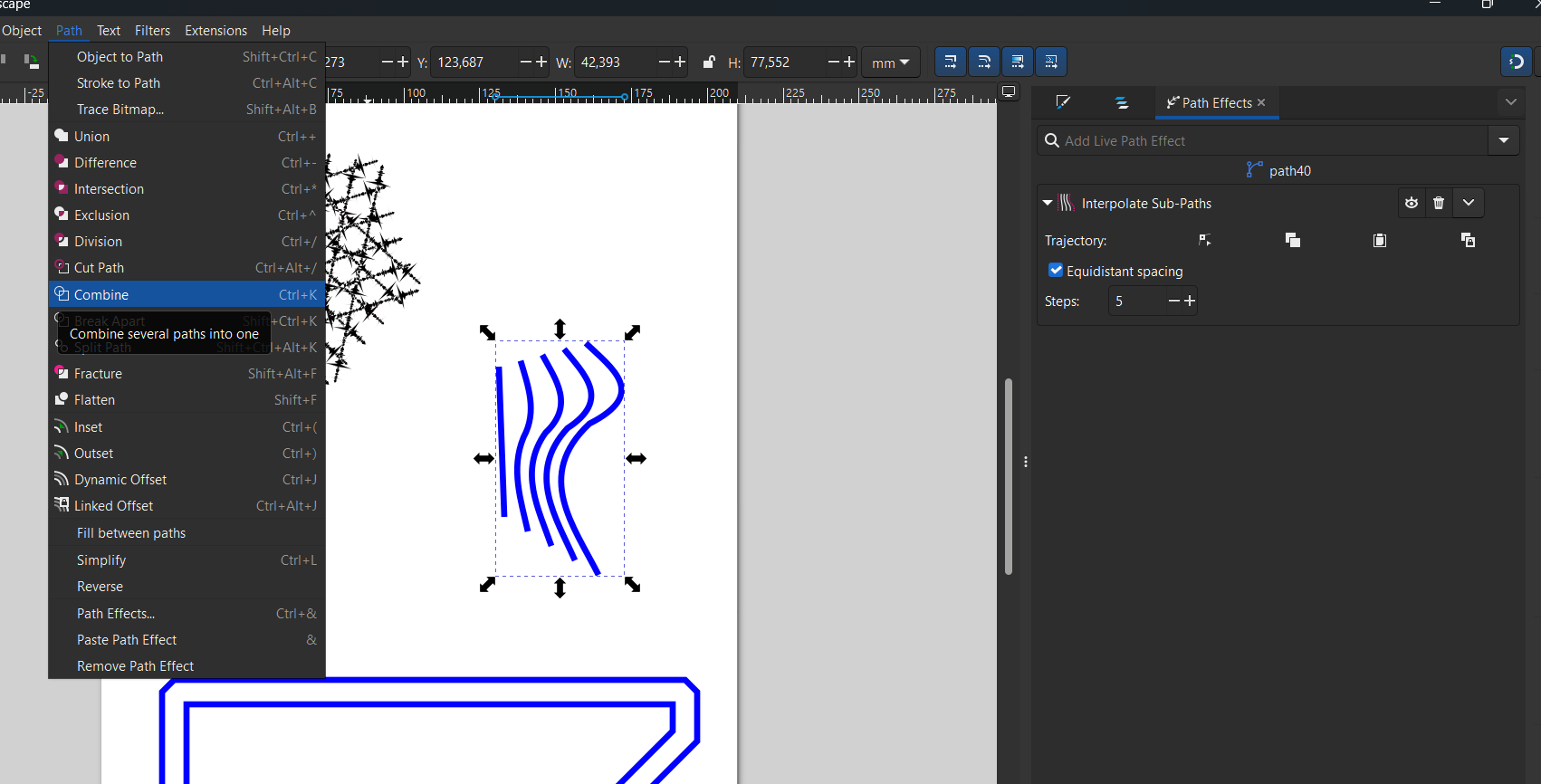The width and height of the screenshot is (1541, 784).
Task: Increase Steps value
Action: click(x=1190, y=301)
